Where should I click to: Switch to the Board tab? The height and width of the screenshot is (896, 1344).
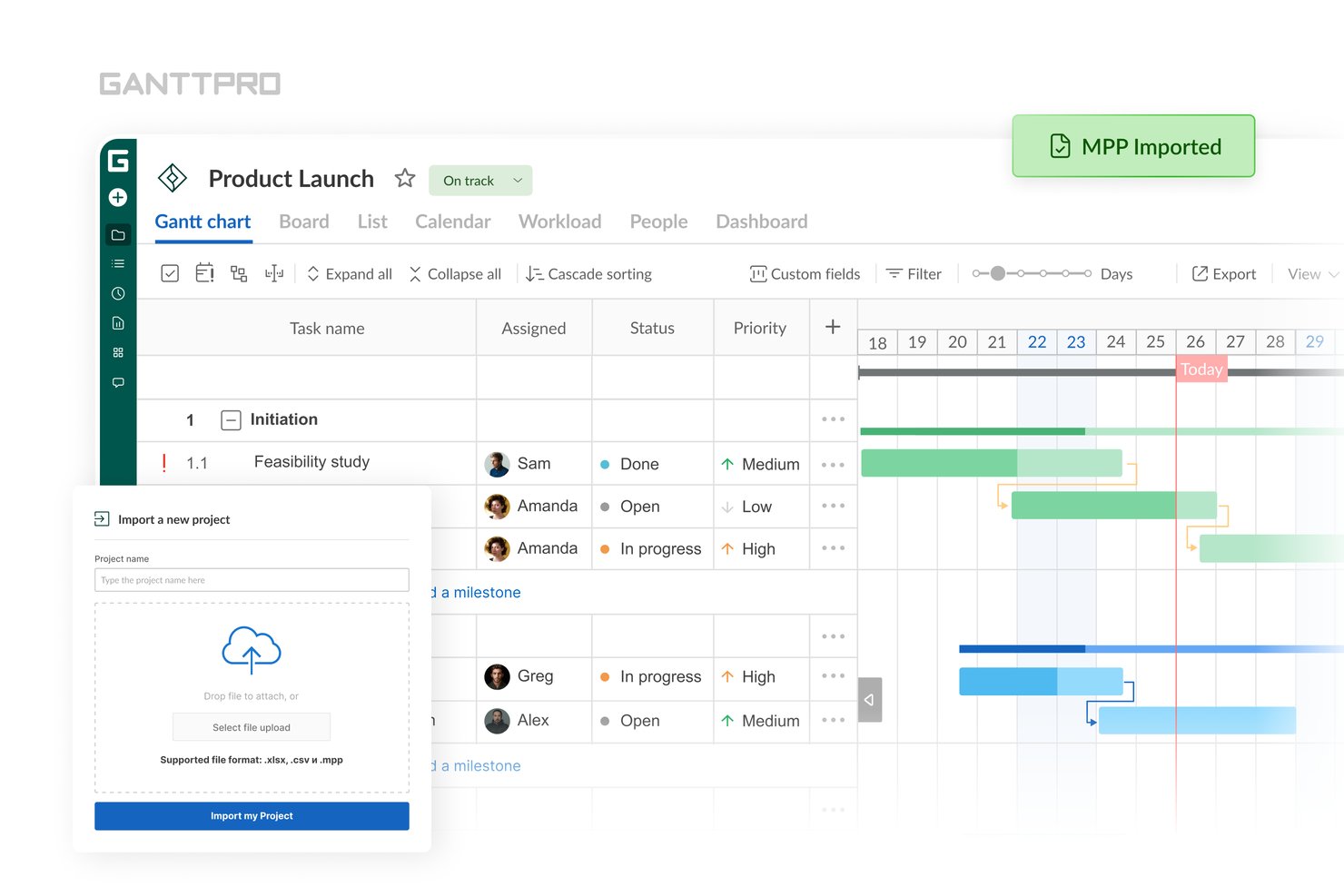coord(304,222)
